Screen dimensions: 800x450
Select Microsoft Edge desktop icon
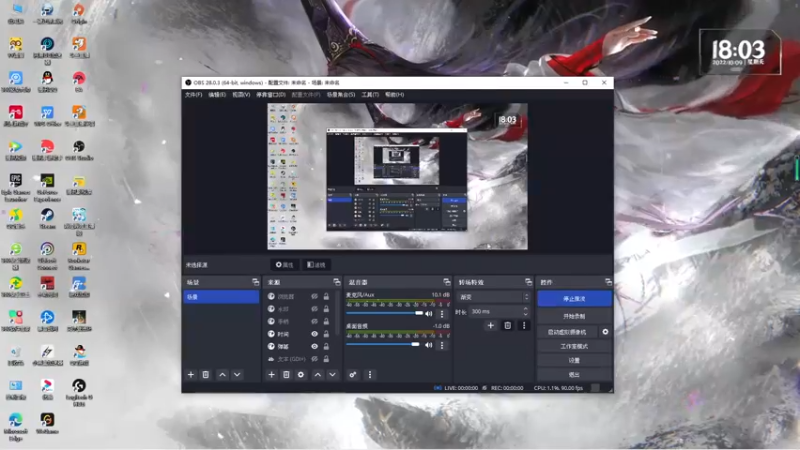point(16,427)
